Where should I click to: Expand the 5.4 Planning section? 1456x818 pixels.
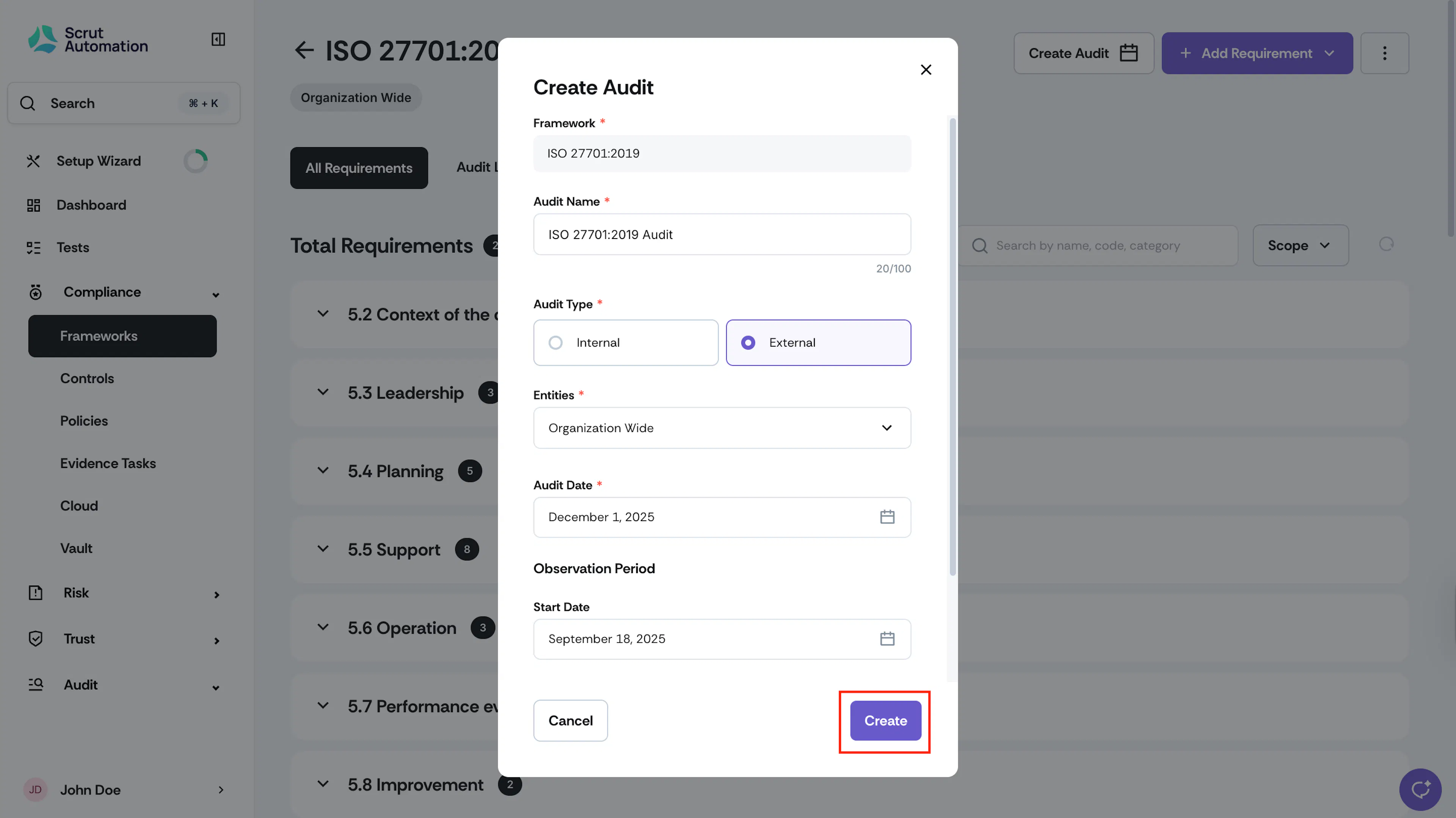tap(323, 471)
